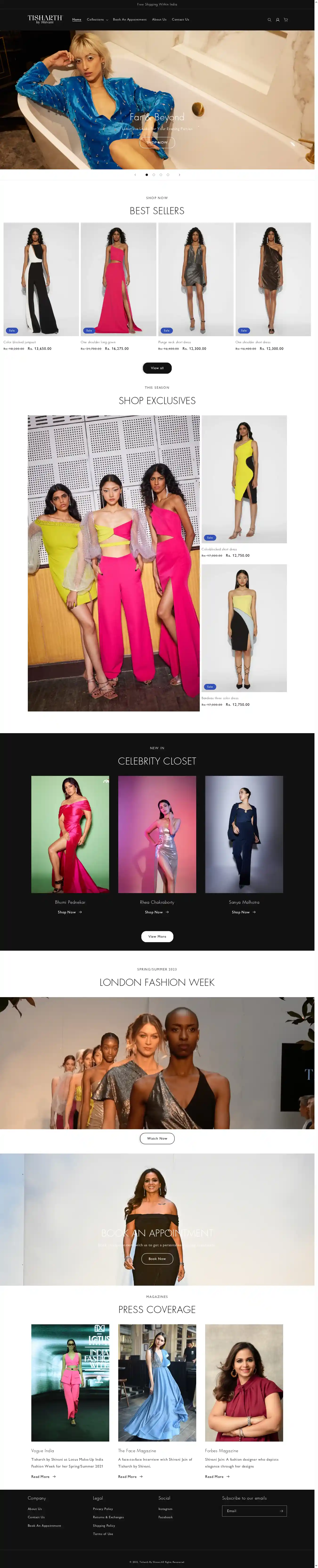
Task: Open the One shoulder long gown thumbnail
Action: coord(118,279)
